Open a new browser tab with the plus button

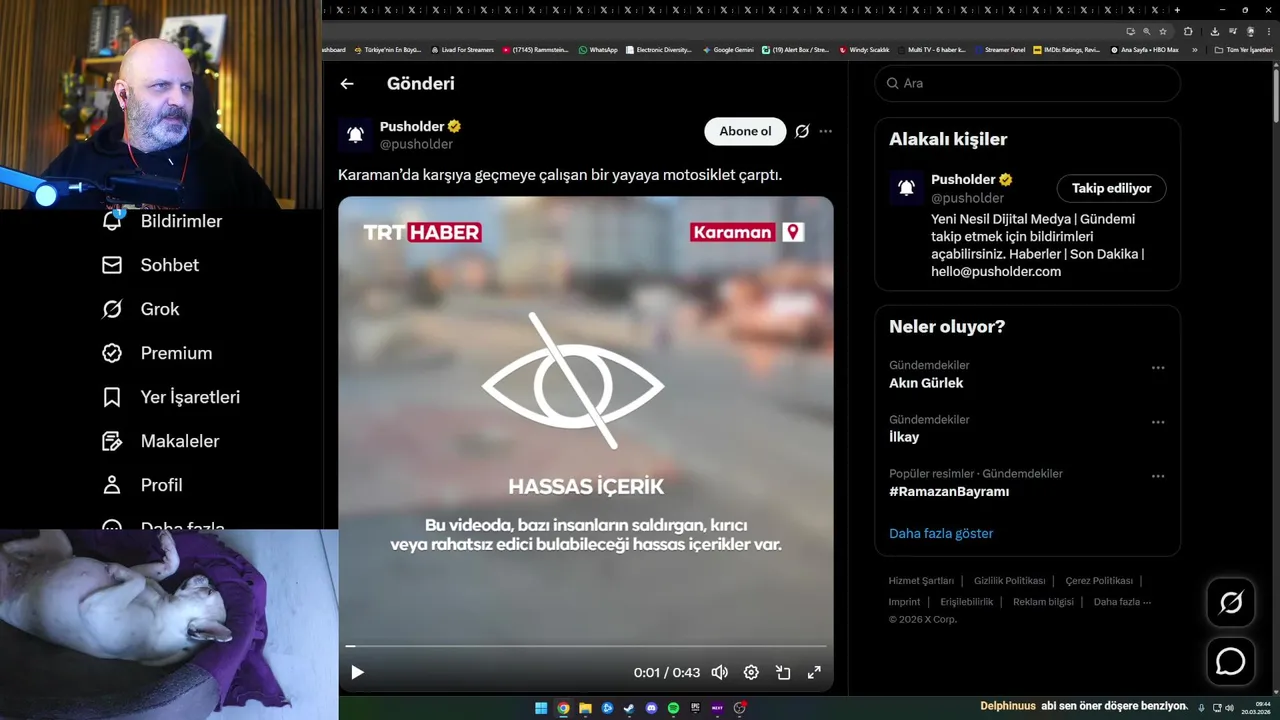(1177, 10)
